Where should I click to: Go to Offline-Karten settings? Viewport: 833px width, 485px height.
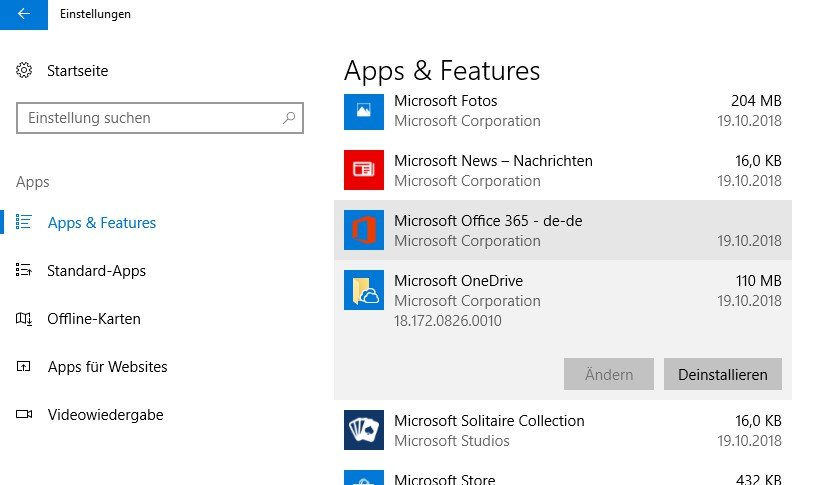tap(94, 319)
